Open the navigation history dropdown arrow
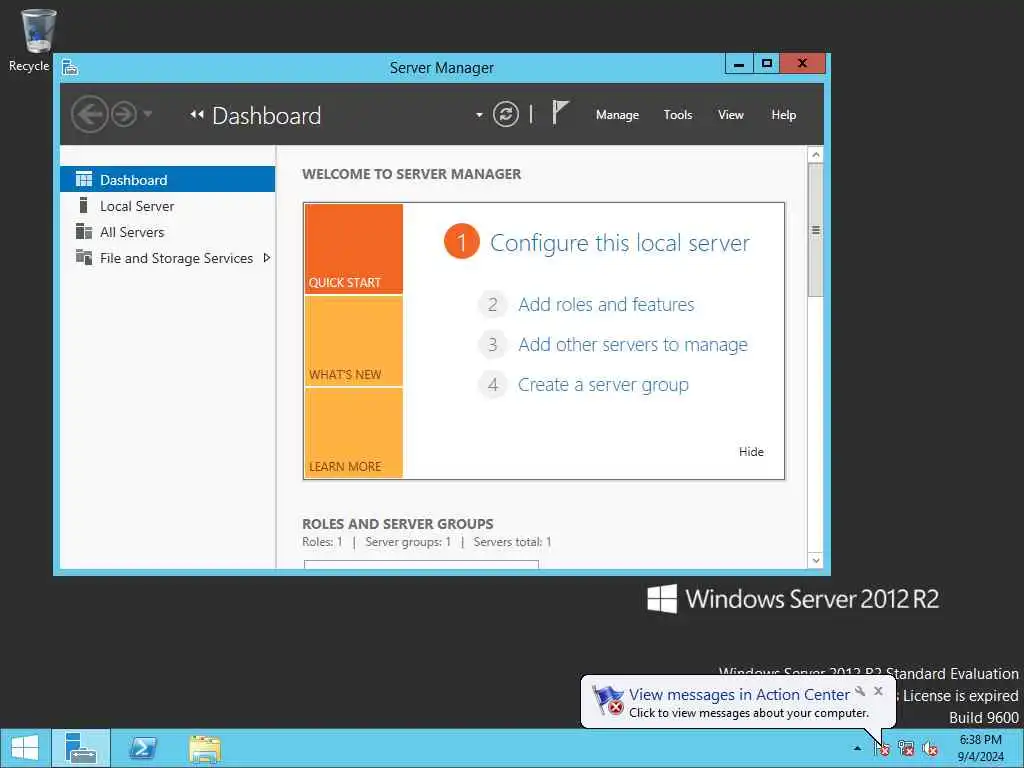 pyautogui.click(x=148, y=114)
